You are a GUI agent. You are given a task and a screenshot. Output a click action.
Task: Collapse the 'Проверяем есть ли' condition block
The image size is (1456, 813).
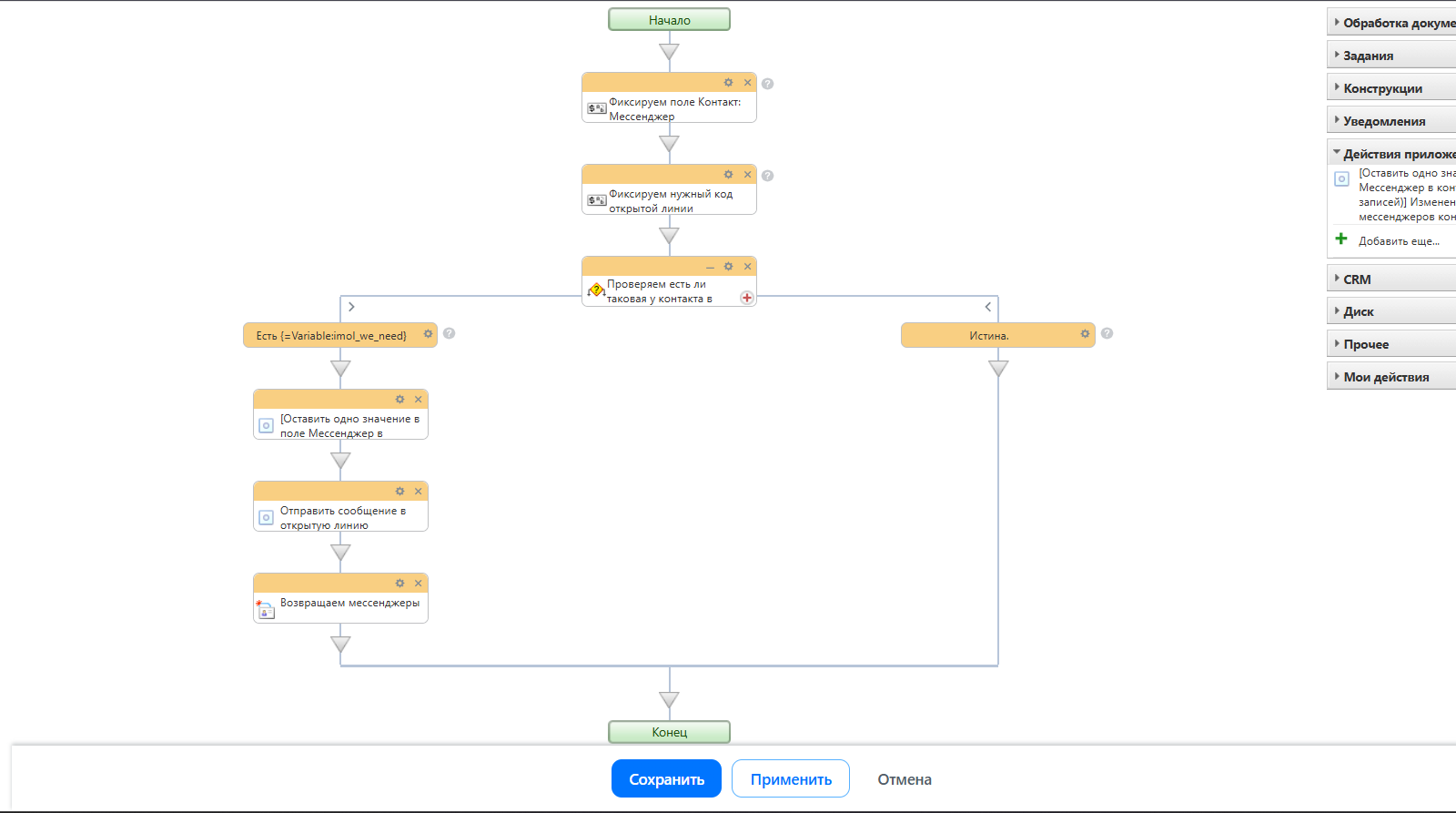[710, 268]
